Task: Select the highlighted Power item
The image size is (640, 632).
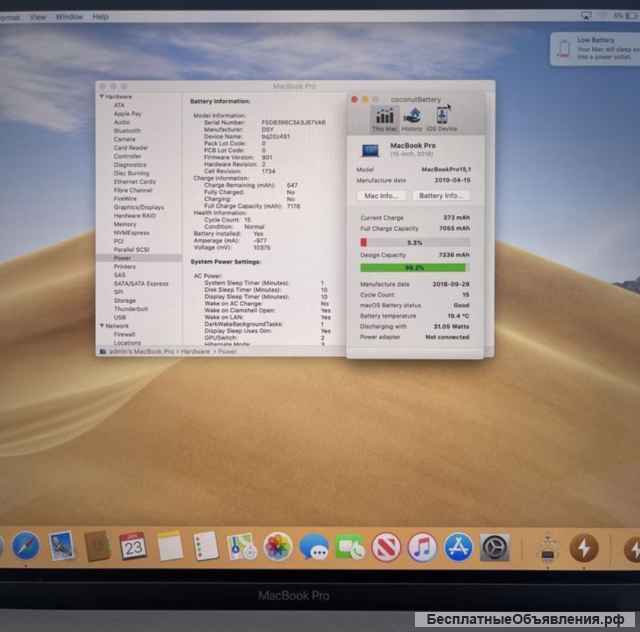Action: pyautogui.click(x=139, y=258)
